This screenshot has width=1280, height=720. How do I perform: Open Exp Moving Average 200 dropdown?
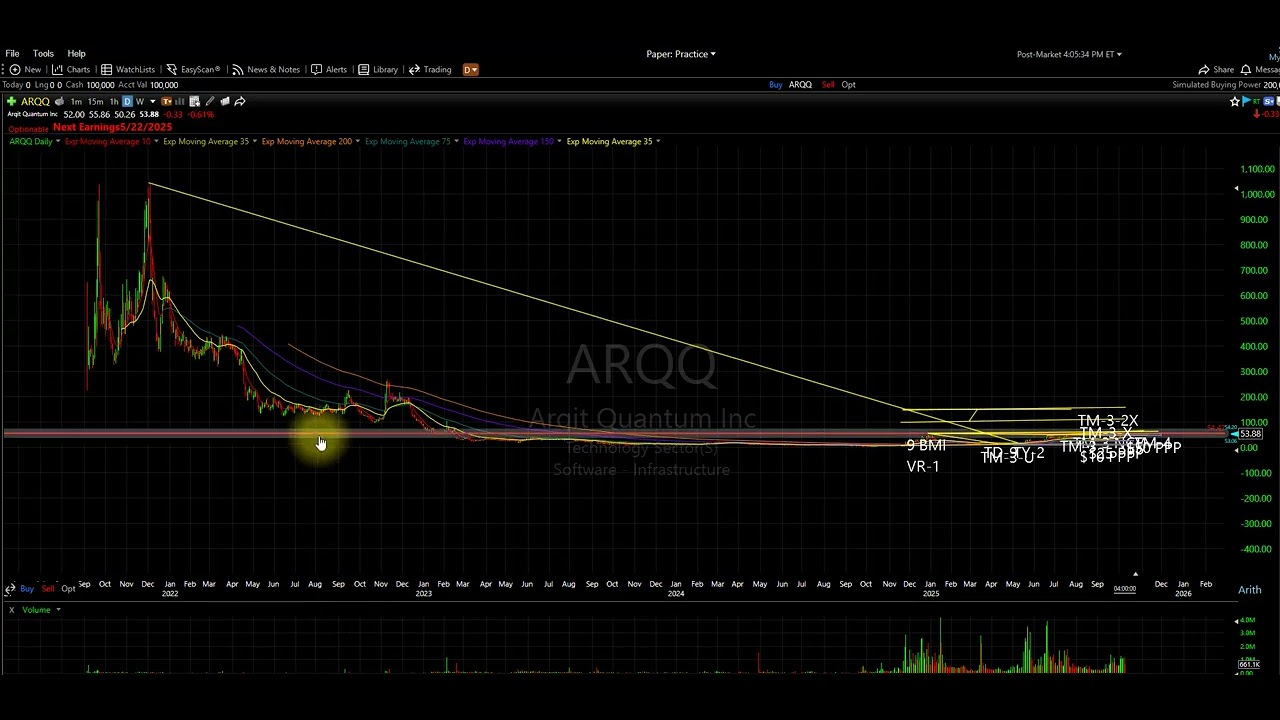[357, 141]
